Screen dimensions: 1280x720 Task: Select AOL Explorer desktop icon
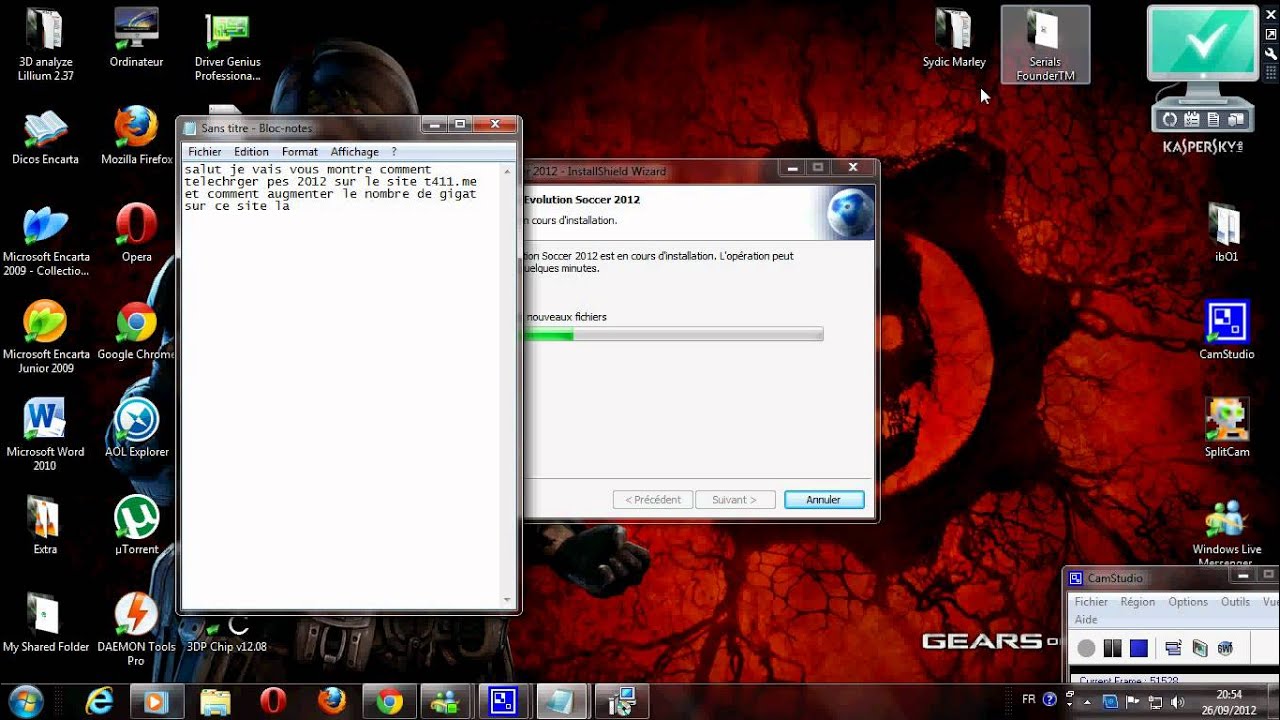(137, 429)
